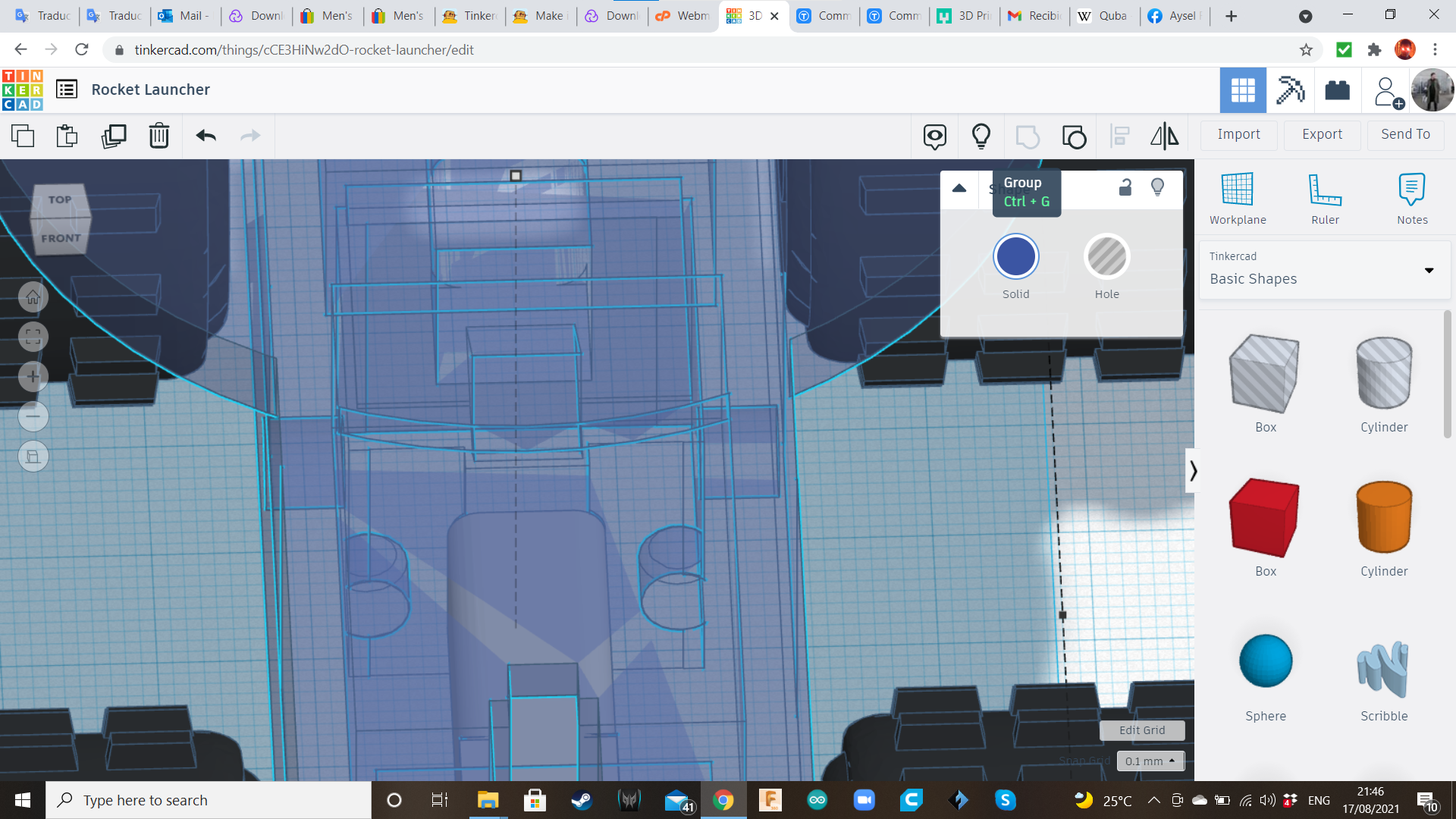The image size is (1456, 819).
Task: Click the Edit Grid button
Action: [1141, 730]
